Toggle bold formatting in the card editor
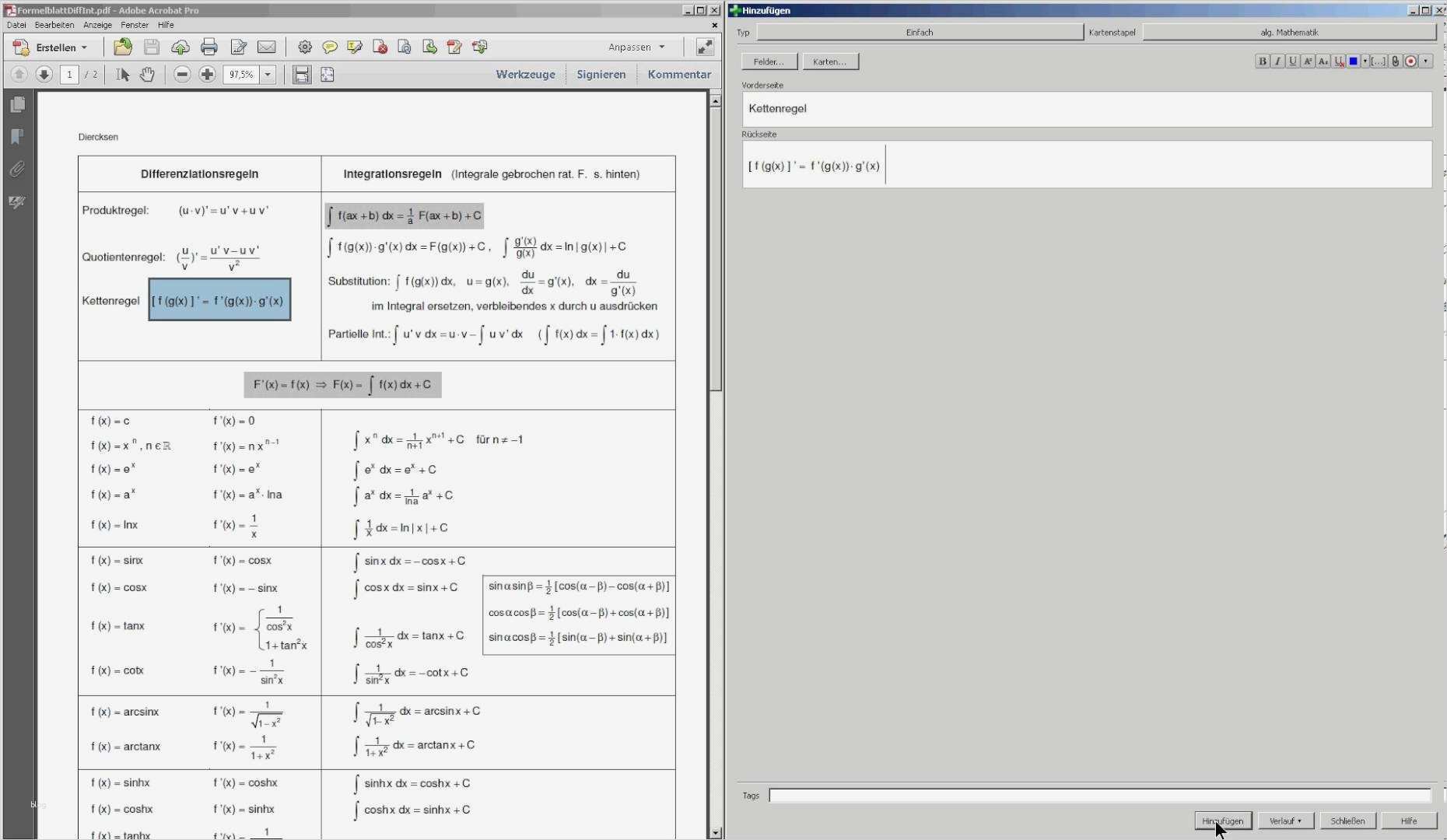The width and height of the screenshot is (1447, 840). [1262, 61]
